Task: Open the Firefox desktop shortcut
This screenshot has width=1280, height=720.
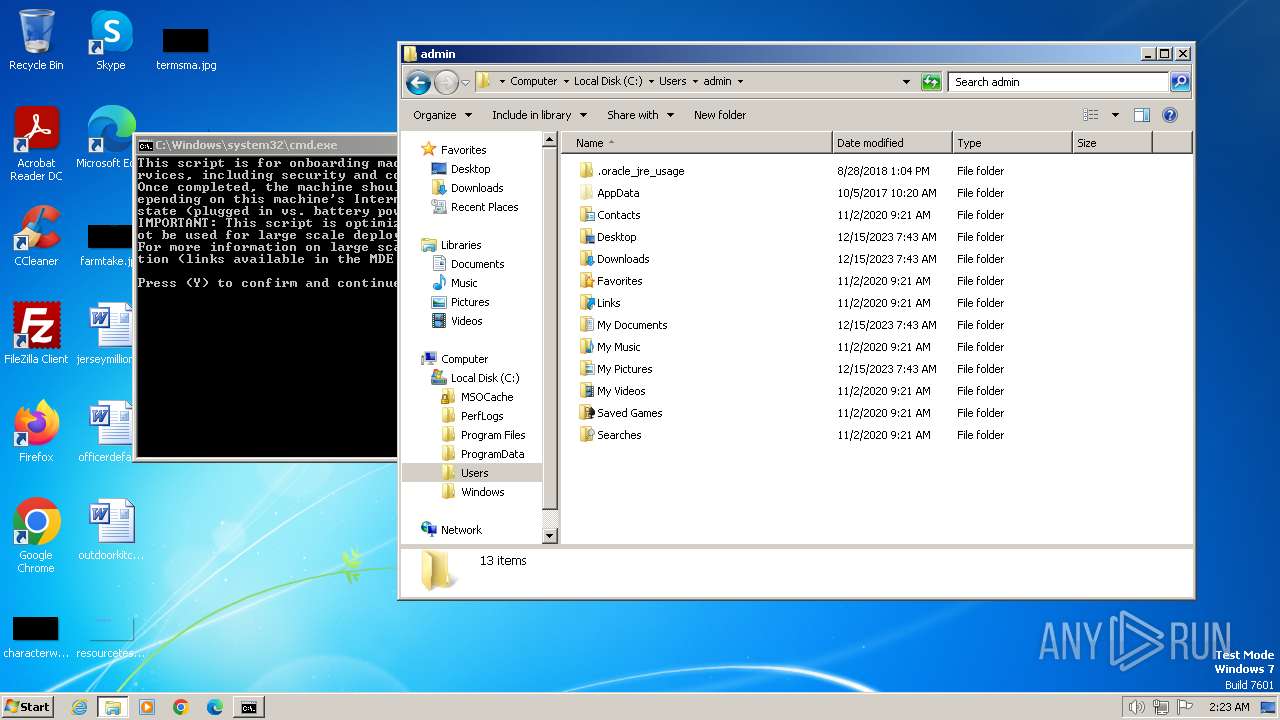Action: [36, 432]
